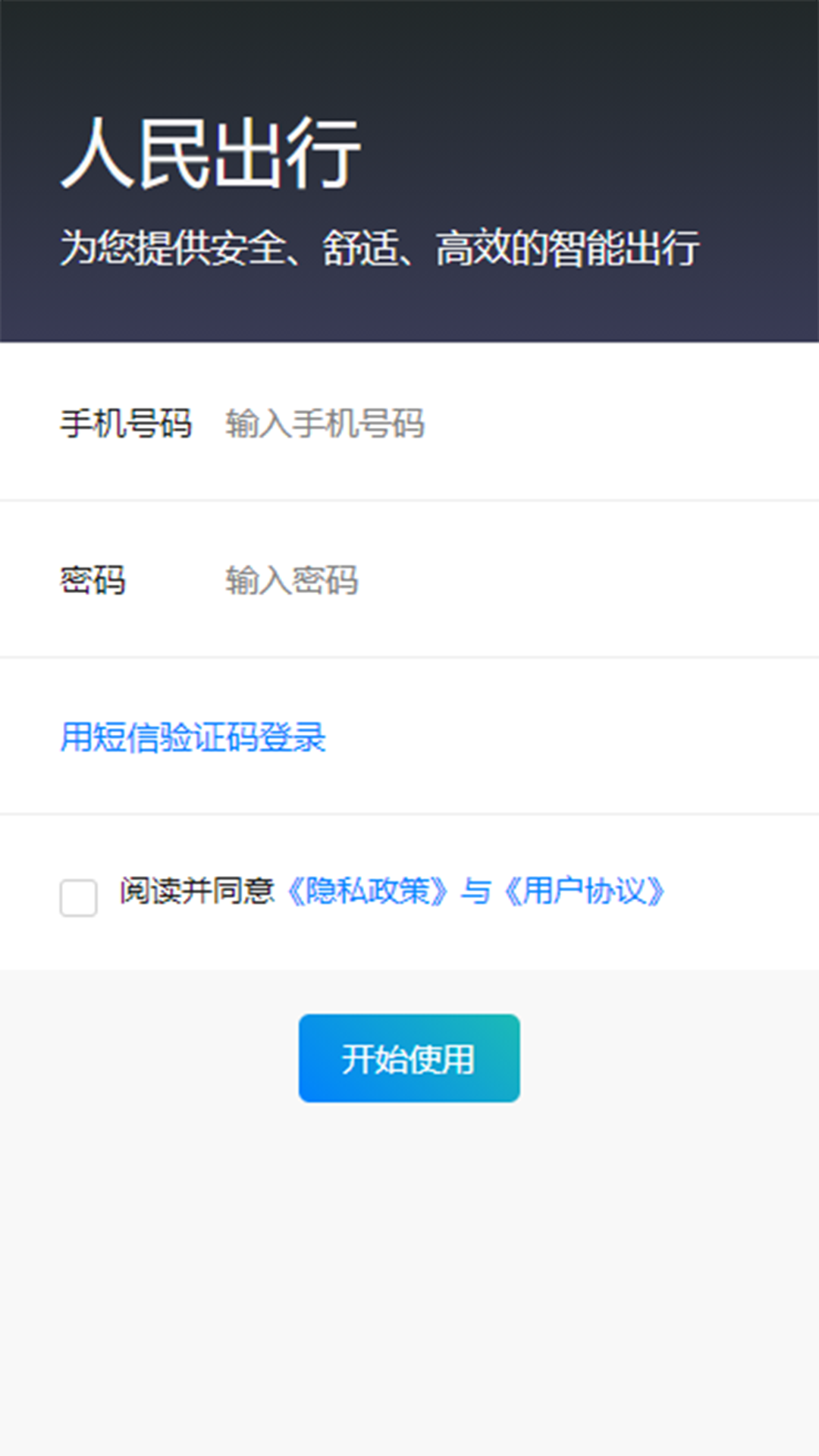Tap gray space right of 开始使用 button

click(x=667, y=1058)
